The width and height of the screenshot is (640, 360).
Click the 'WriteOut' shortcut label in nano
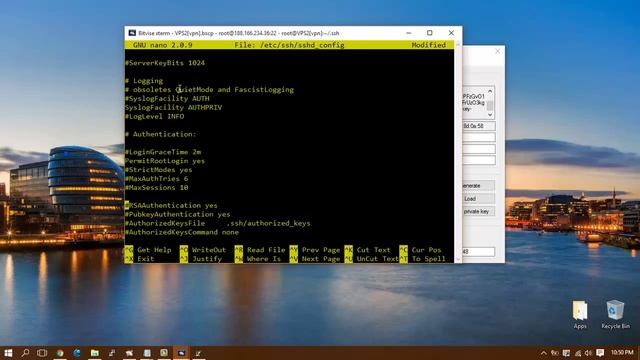[x=209, y=250]
